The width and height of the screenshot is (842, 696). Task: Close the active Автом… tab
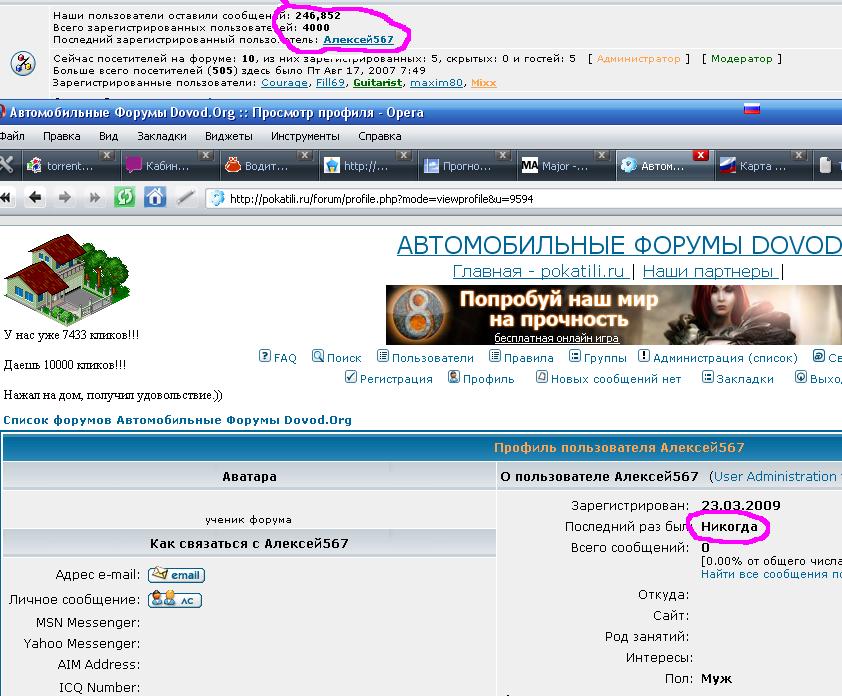tap(701, 156)
